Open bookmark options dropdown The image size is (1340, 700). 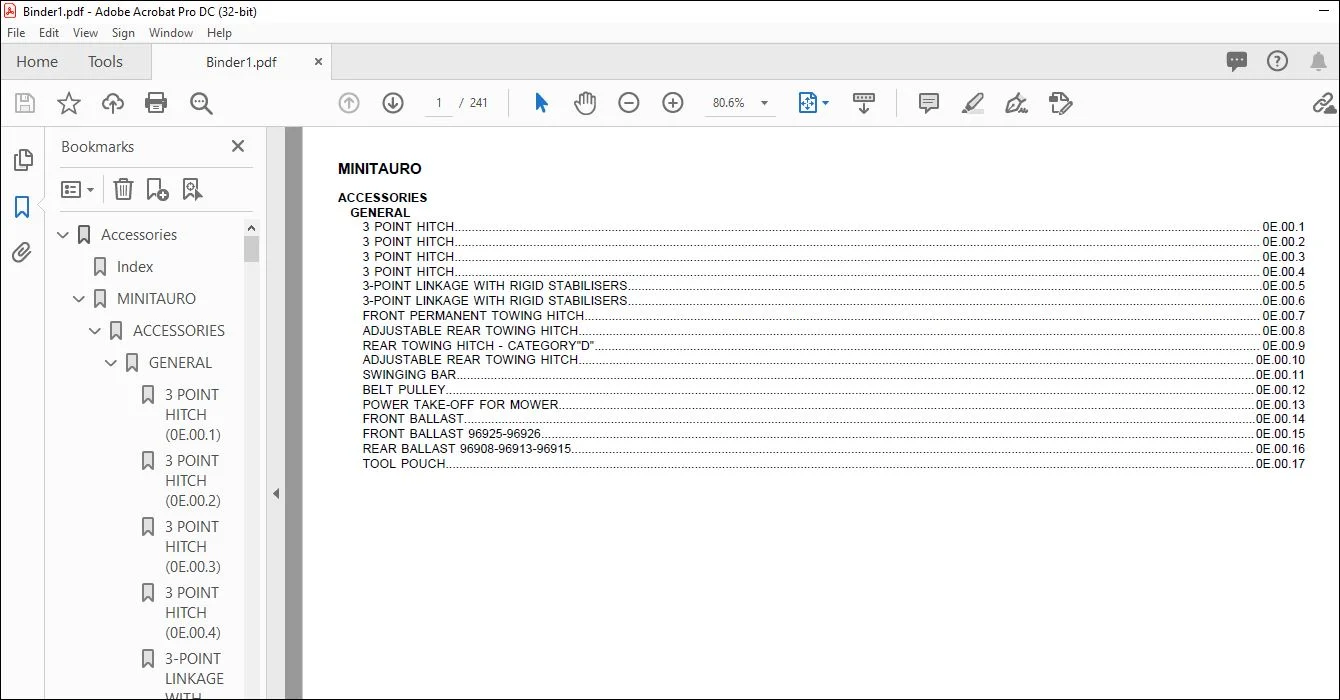78,189
